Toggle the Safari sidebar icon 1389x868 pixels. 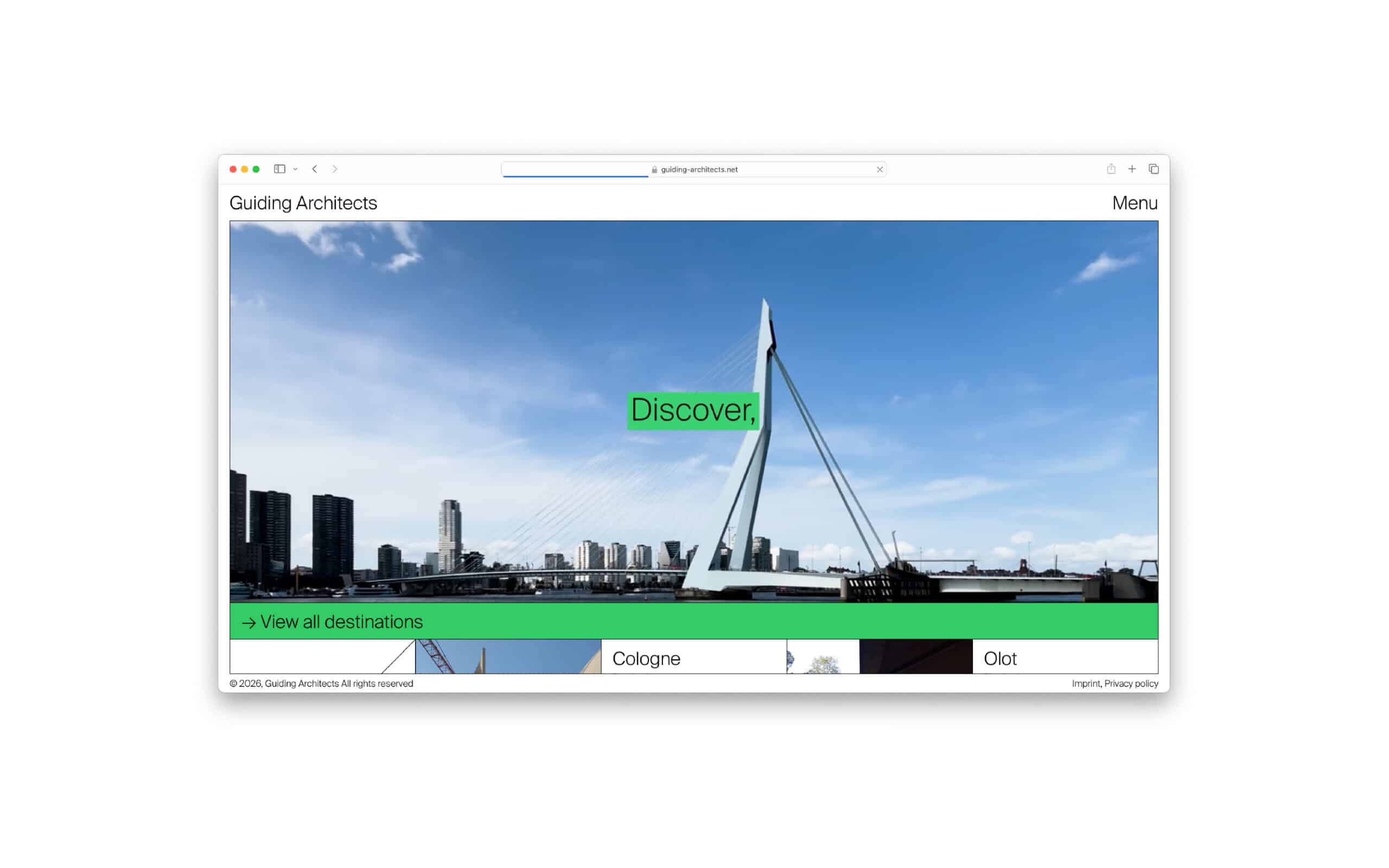tap(279, 169)
